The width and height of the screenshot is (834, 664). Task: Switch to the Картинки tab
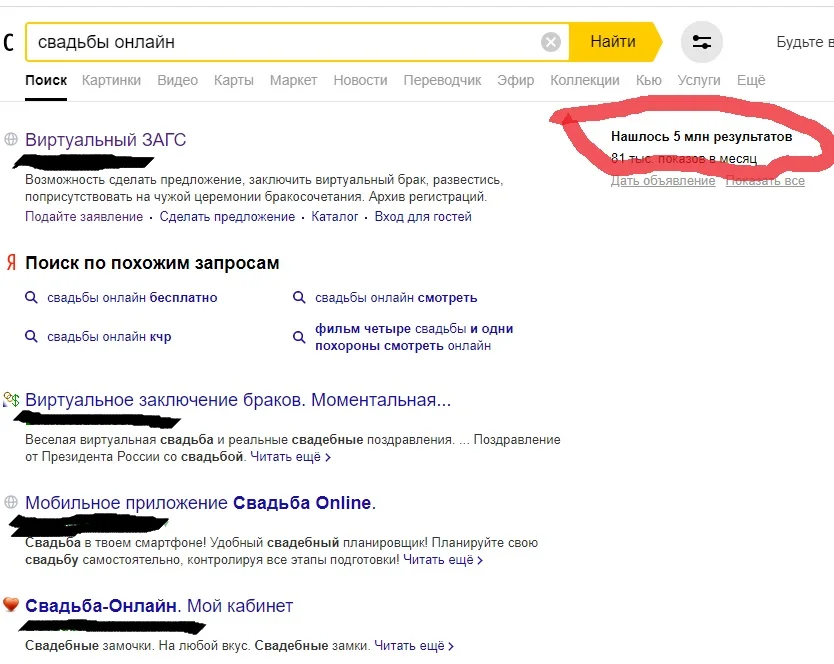pyautogui.click(x=111, y=80)
